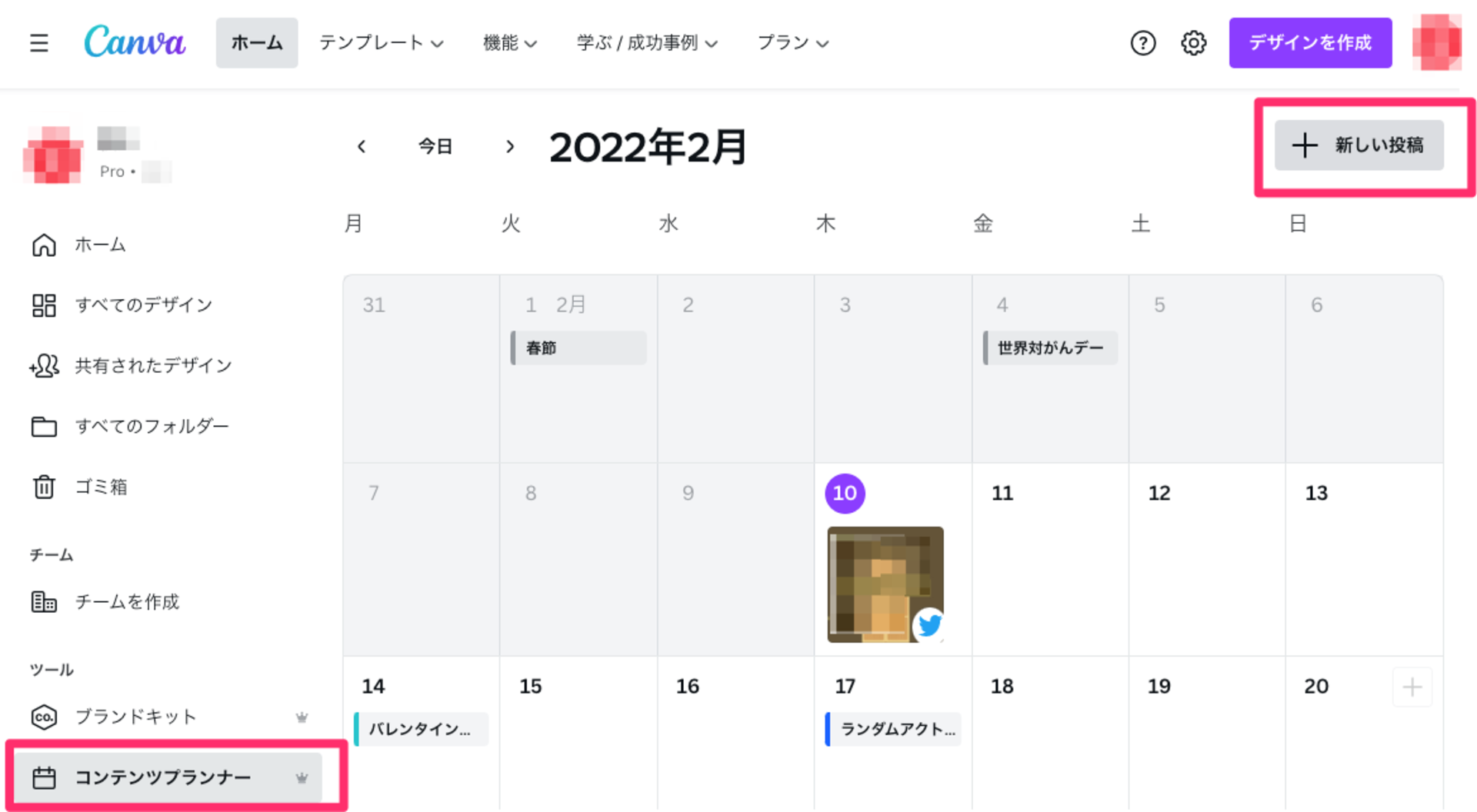
Task: Click the Twitter badge on the scheduled post
Action: click(929, 625)
